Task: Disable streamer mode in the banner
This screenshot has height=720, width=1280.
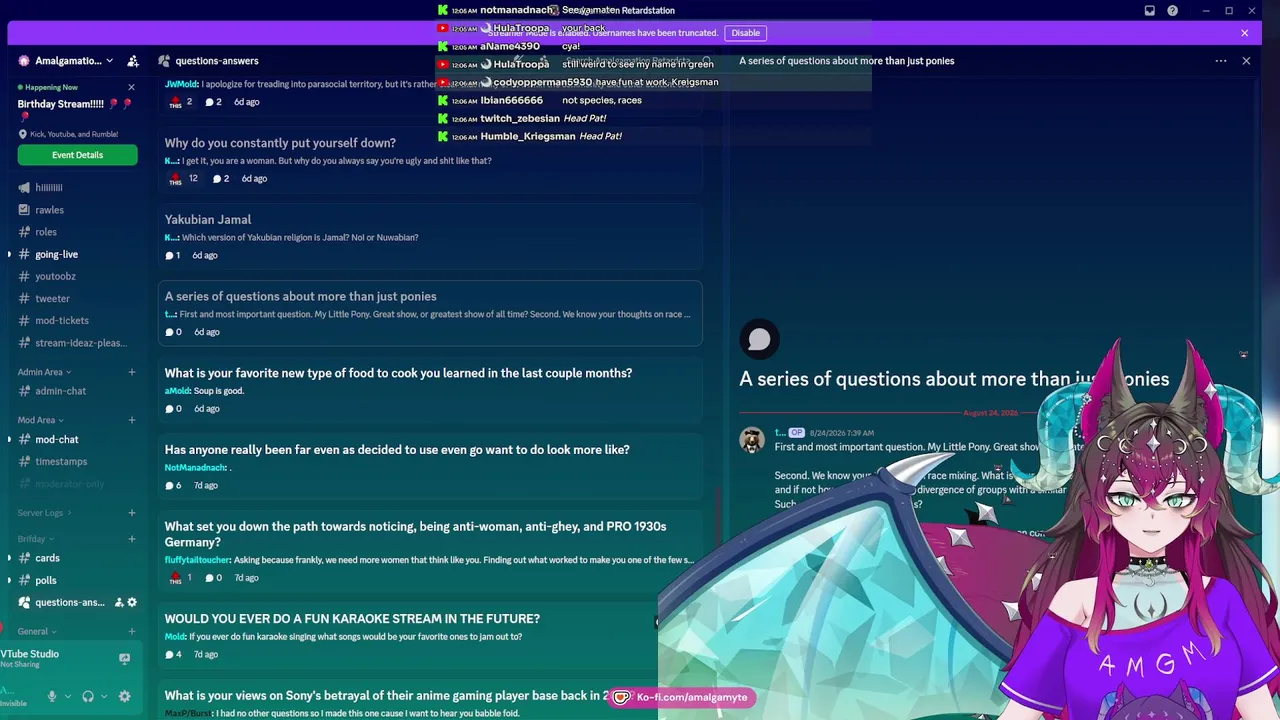Action: pos(745,33)
